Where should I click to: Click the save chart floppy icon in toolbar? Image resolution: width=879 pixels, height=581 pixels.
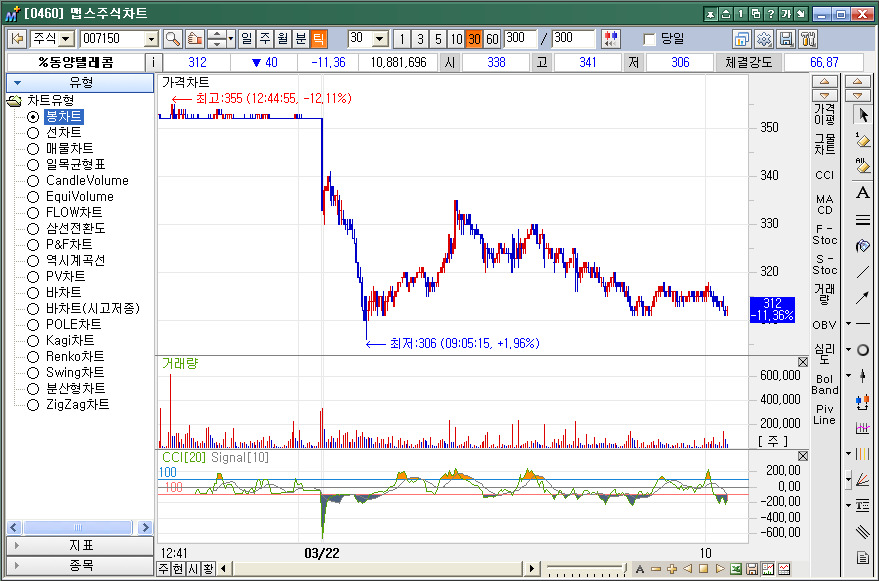tap(786, 39)
